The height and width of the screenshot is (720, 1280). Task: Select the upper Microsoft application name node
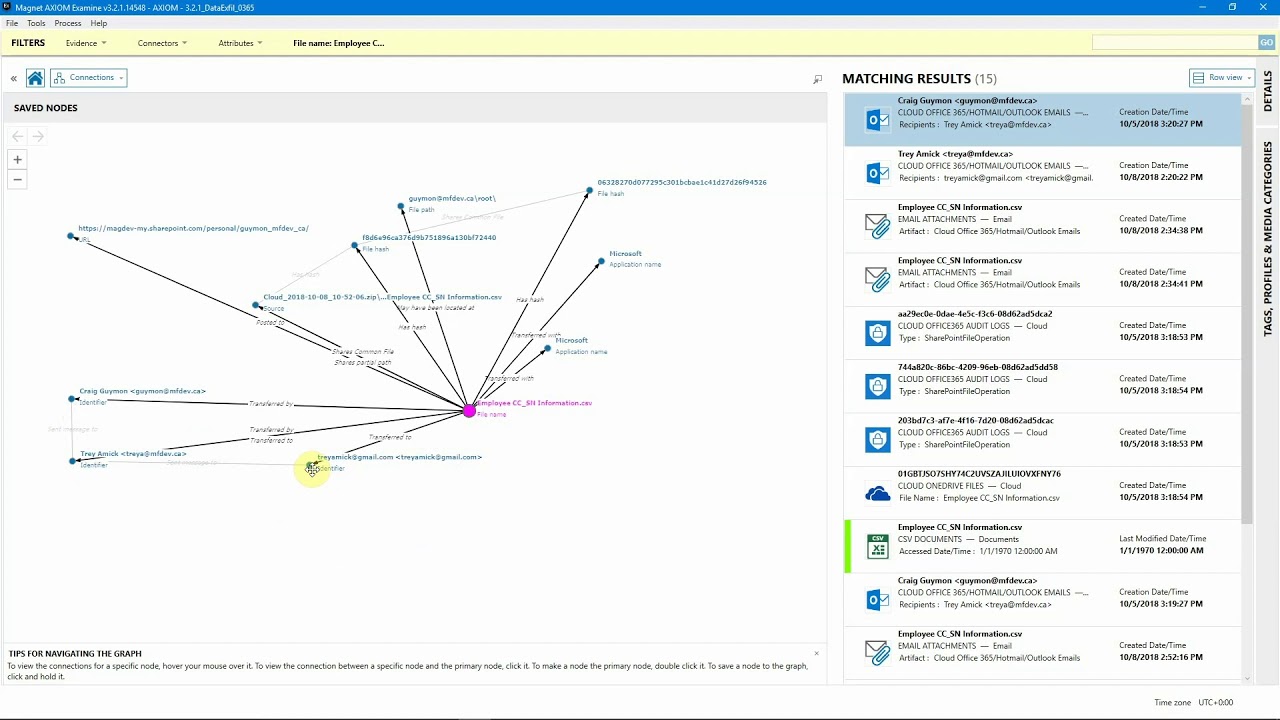[602, 262]
